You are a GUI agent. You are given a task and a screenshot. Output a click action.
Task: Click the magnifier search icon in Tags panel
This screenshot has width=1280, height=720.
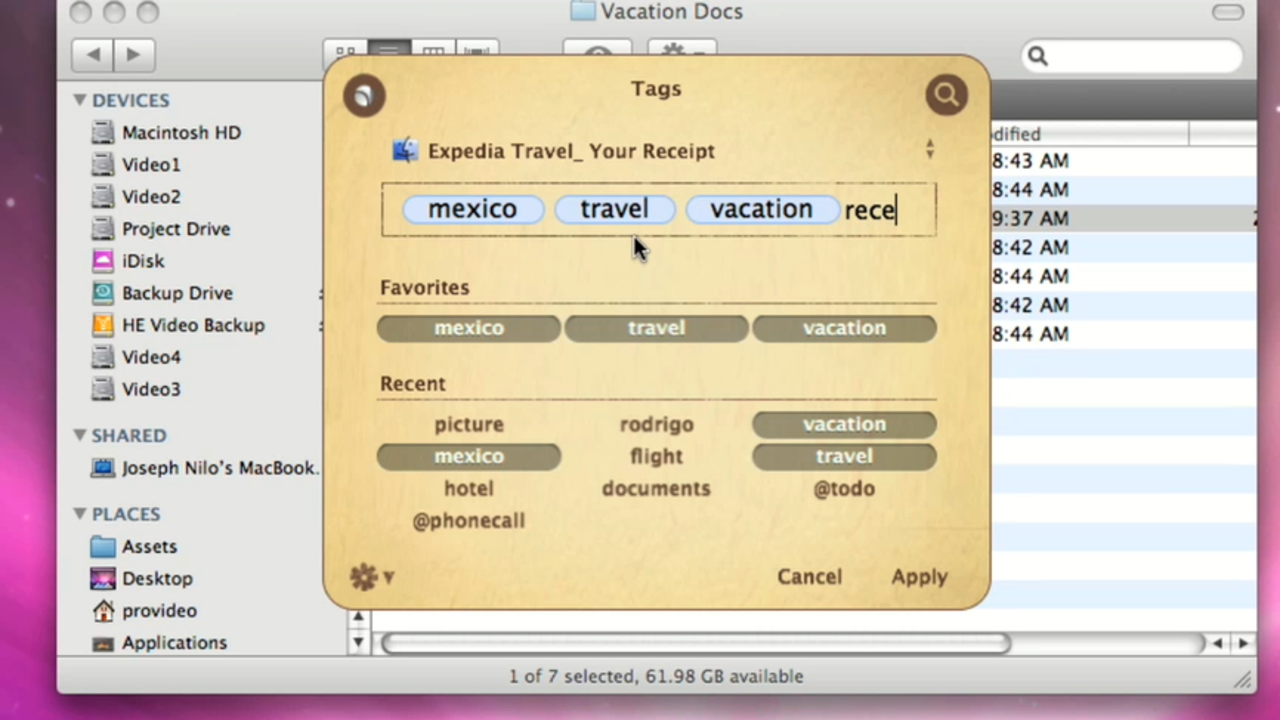coord(946,95)
